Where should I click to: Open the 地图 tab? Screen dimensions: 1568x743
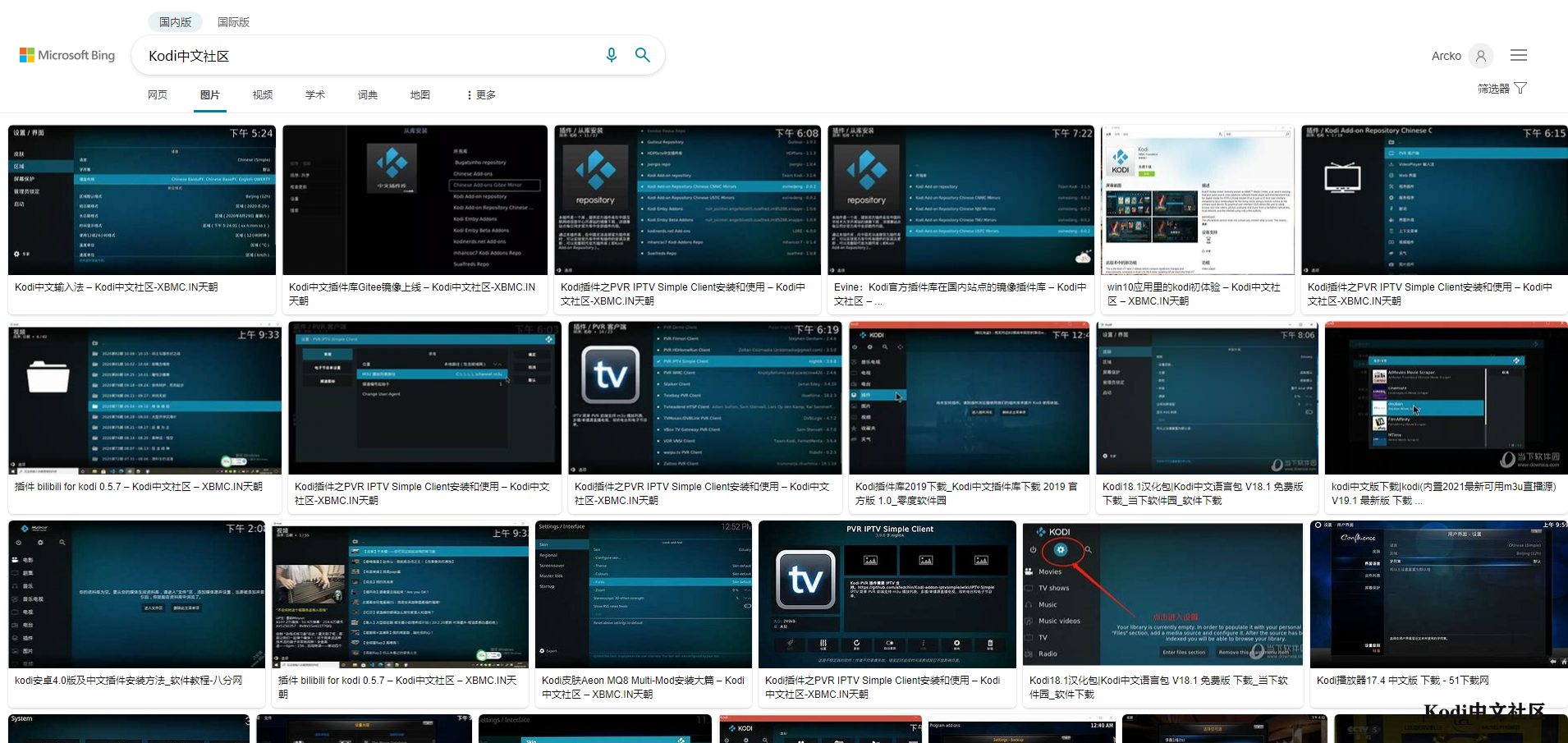(x=420, y=95)
